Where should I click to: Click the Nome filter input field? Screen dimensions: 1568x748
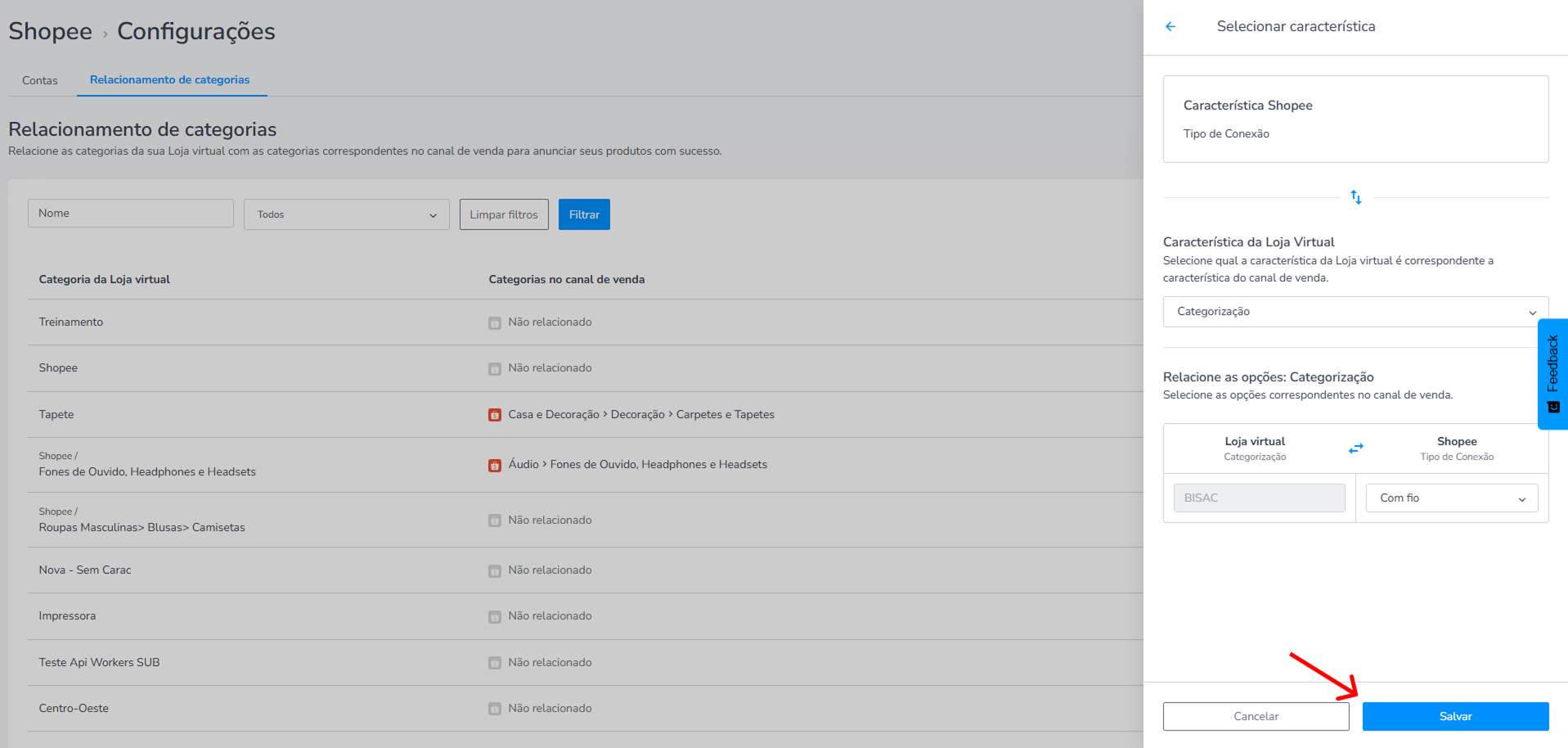point(131,214)
